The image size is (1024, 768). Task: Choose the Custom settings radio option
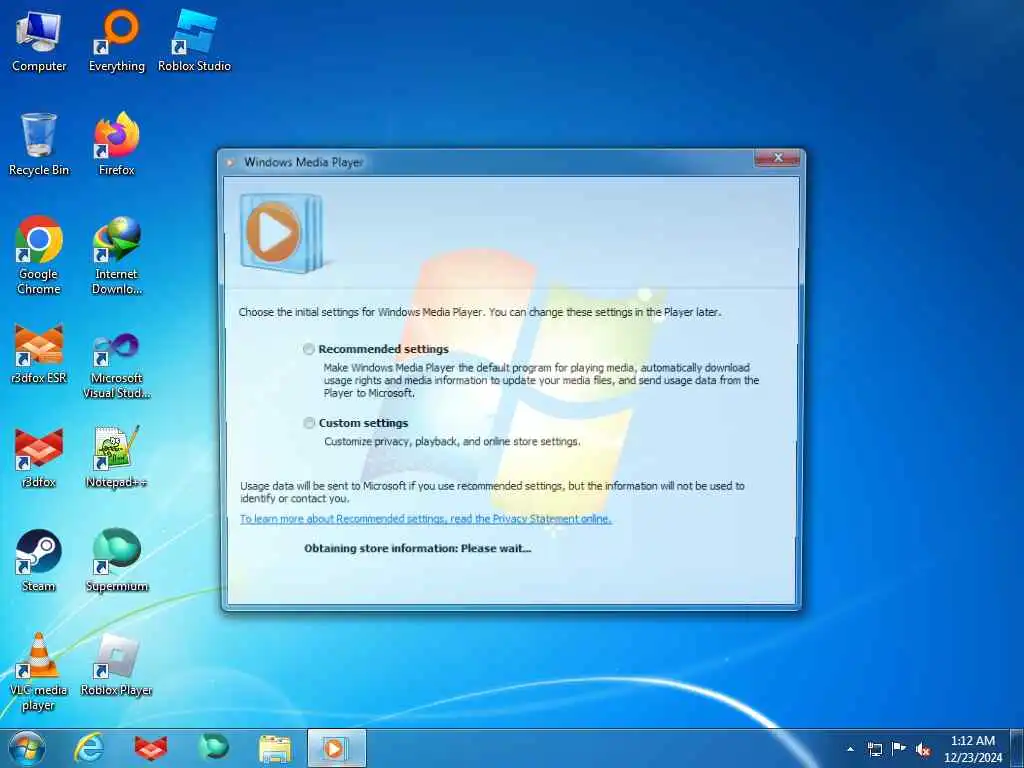pyautogui.click(x=309, y=423)
